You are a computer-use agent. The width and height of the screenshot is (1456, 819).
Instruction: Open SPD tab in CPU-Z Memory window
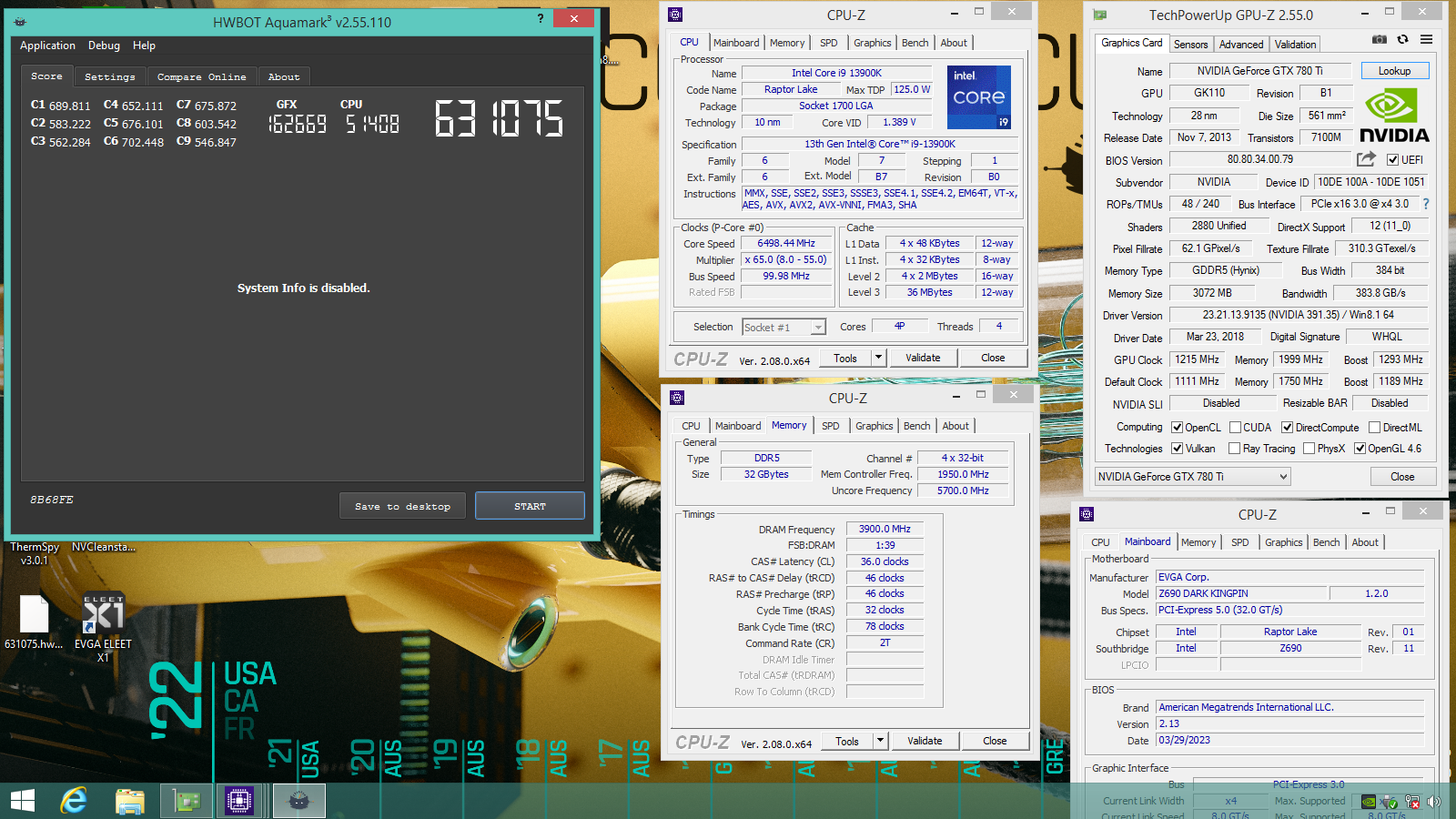click(830, 426)
